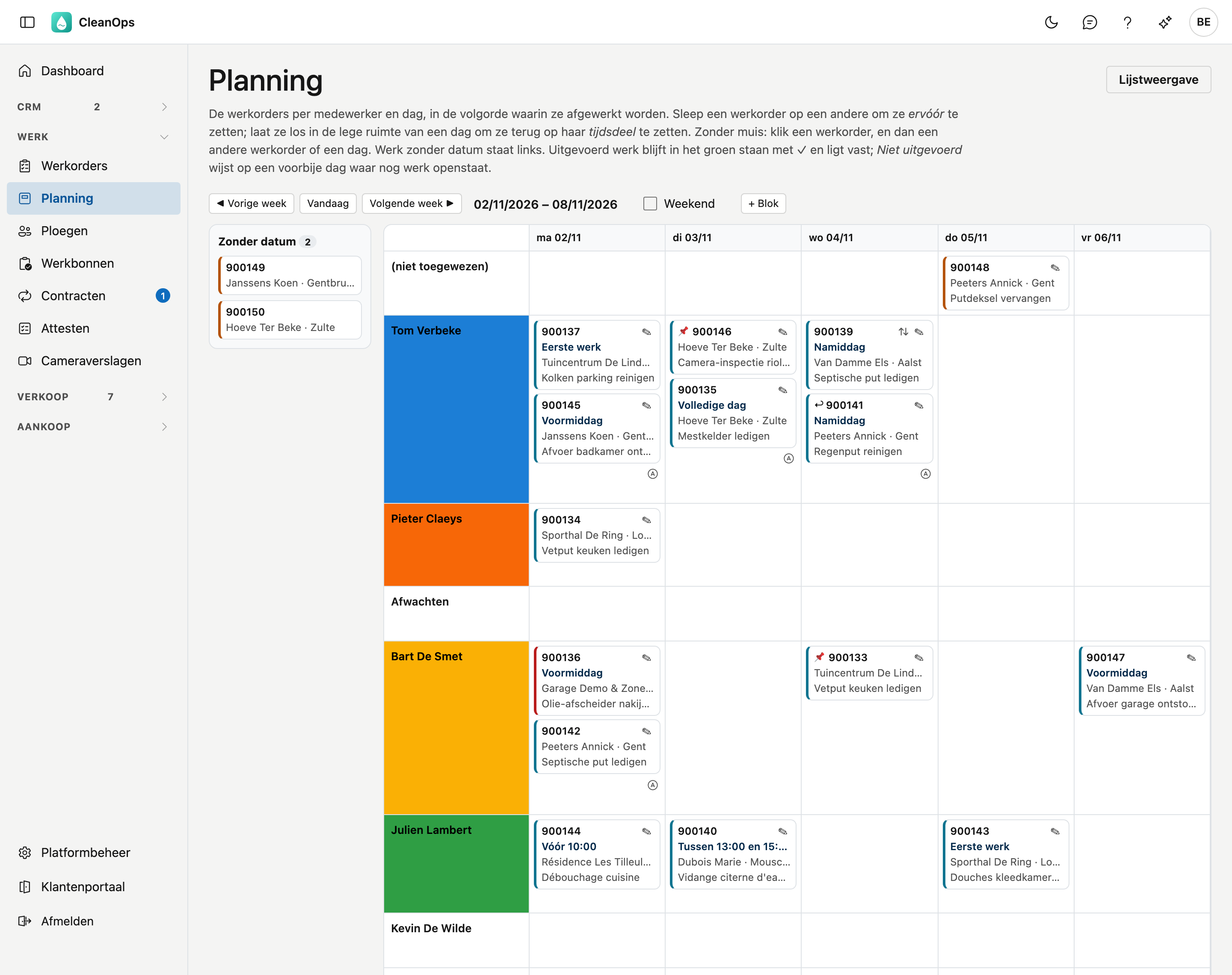Click the circled A icon under 900145
Image resolution: width=1232 pixels, height=975 pixels.
click(x=652, y=474)
